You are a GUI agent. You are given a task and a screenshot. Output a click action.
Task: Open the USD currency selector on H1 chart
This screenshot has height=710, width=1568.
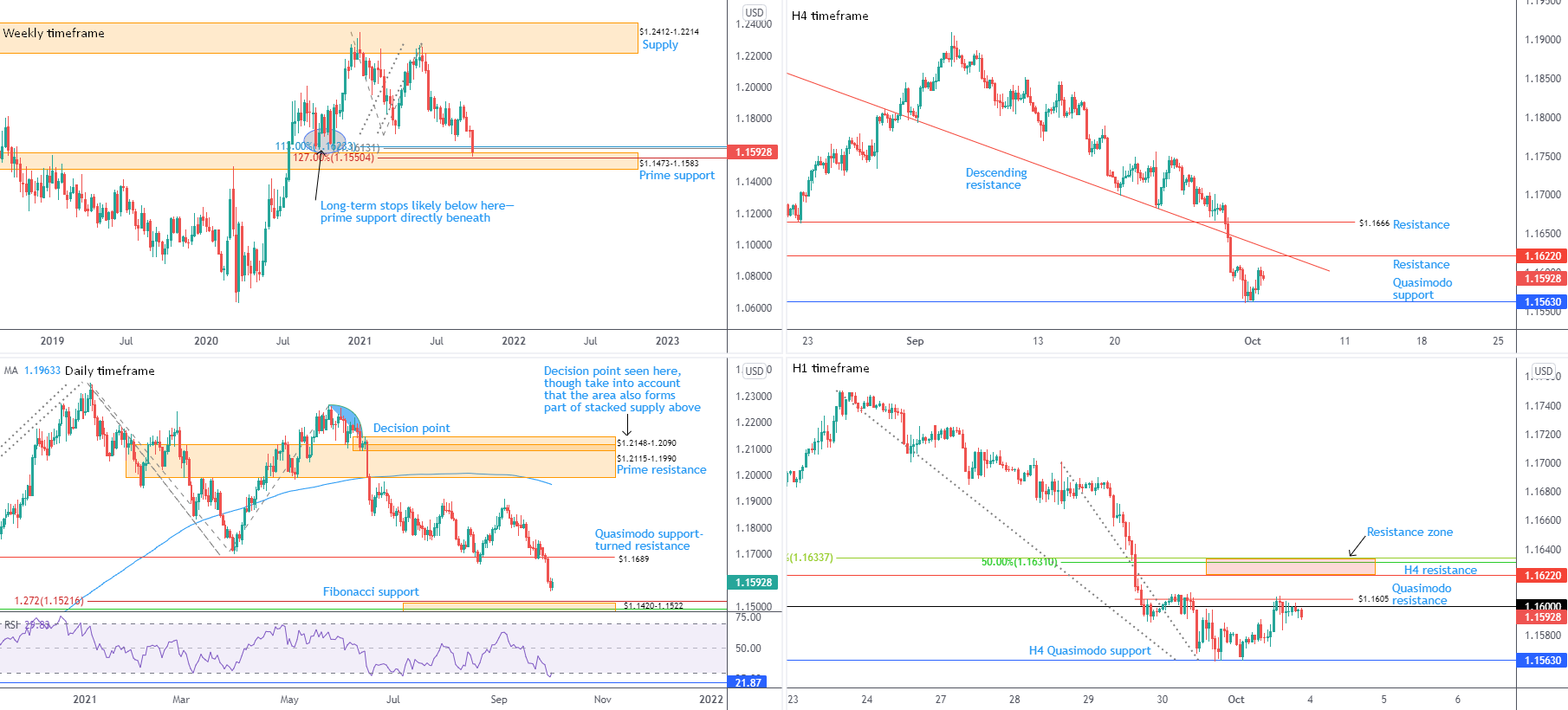(1544, 371)
